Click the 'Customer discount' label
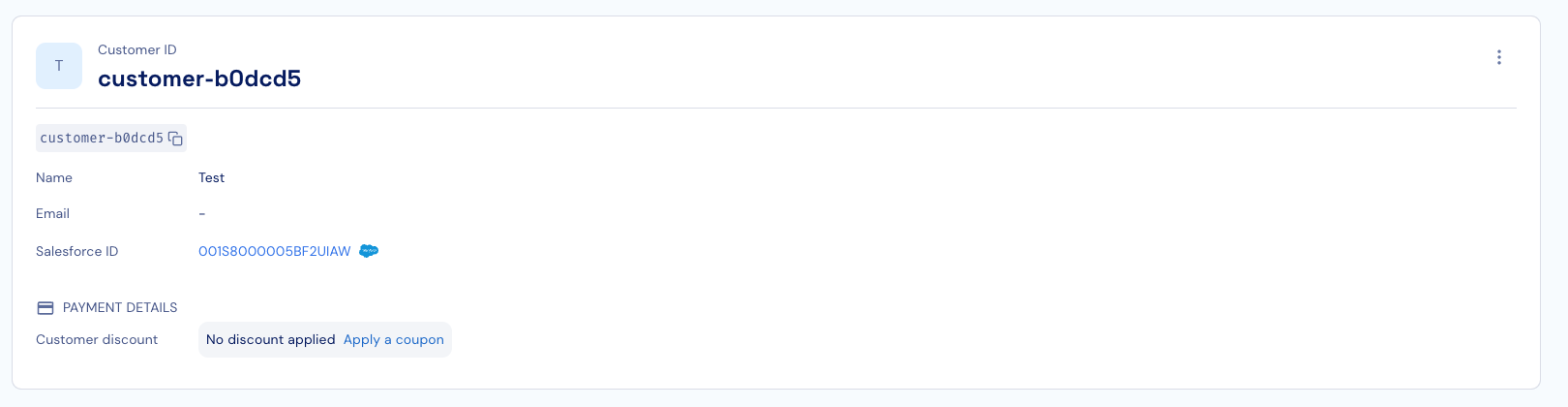The height and width of the screenshot is (407, 1568). pyautogui.click(x=97, y=339)
